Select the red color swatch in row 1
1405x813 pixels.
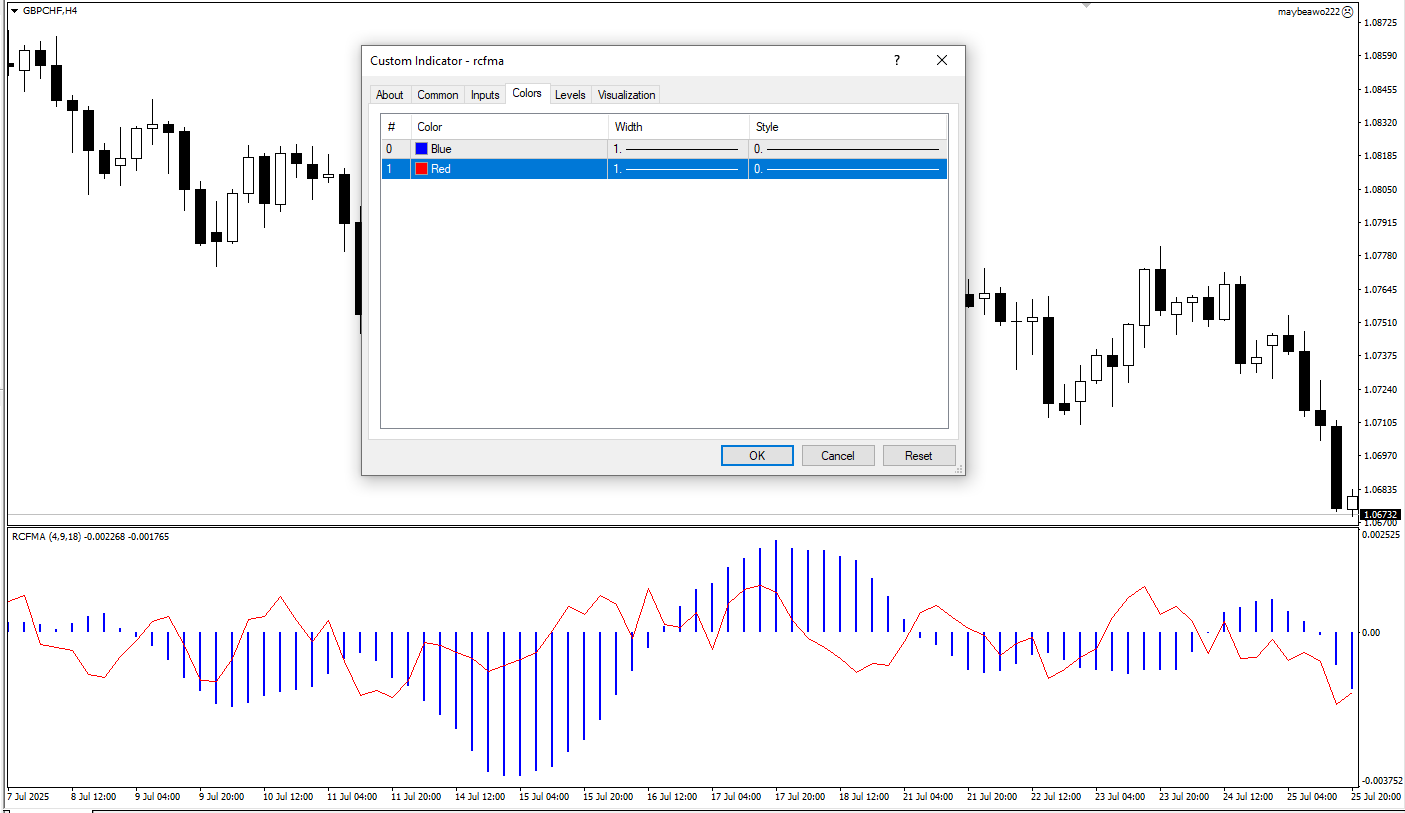coord(421,169)
